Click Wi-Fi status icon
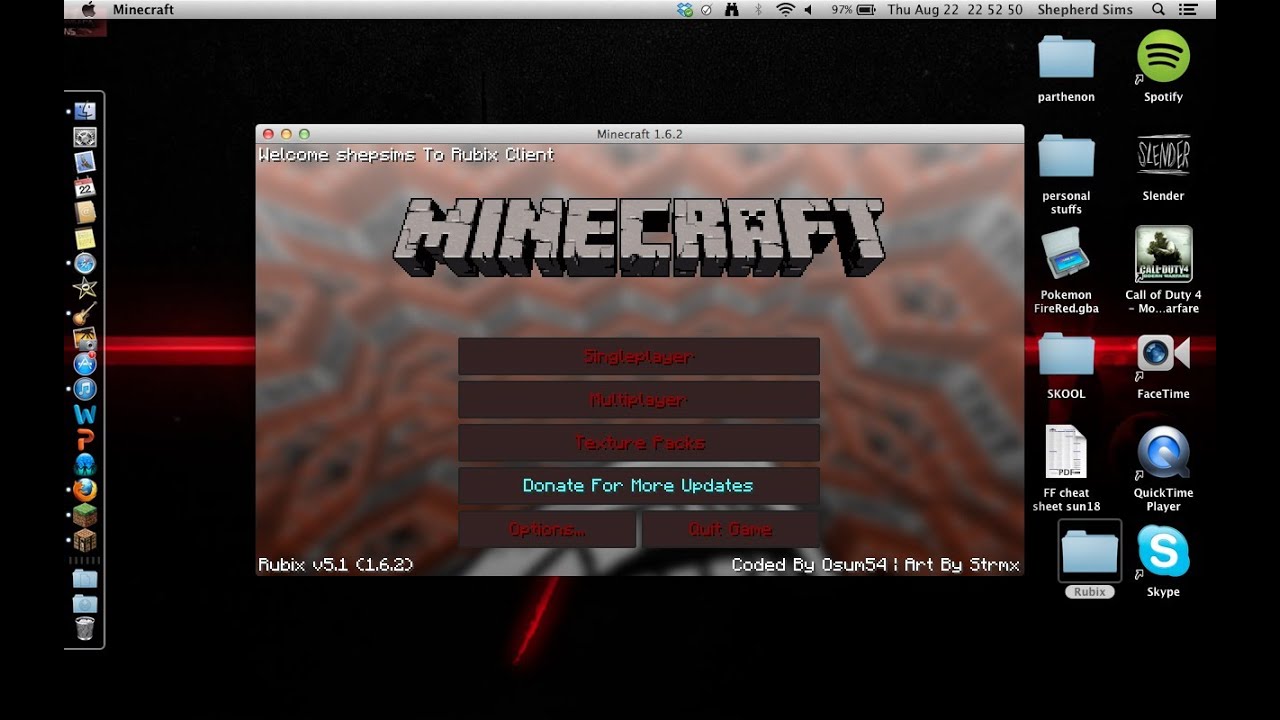This screenshot has width=1280, height=720. 785,10
